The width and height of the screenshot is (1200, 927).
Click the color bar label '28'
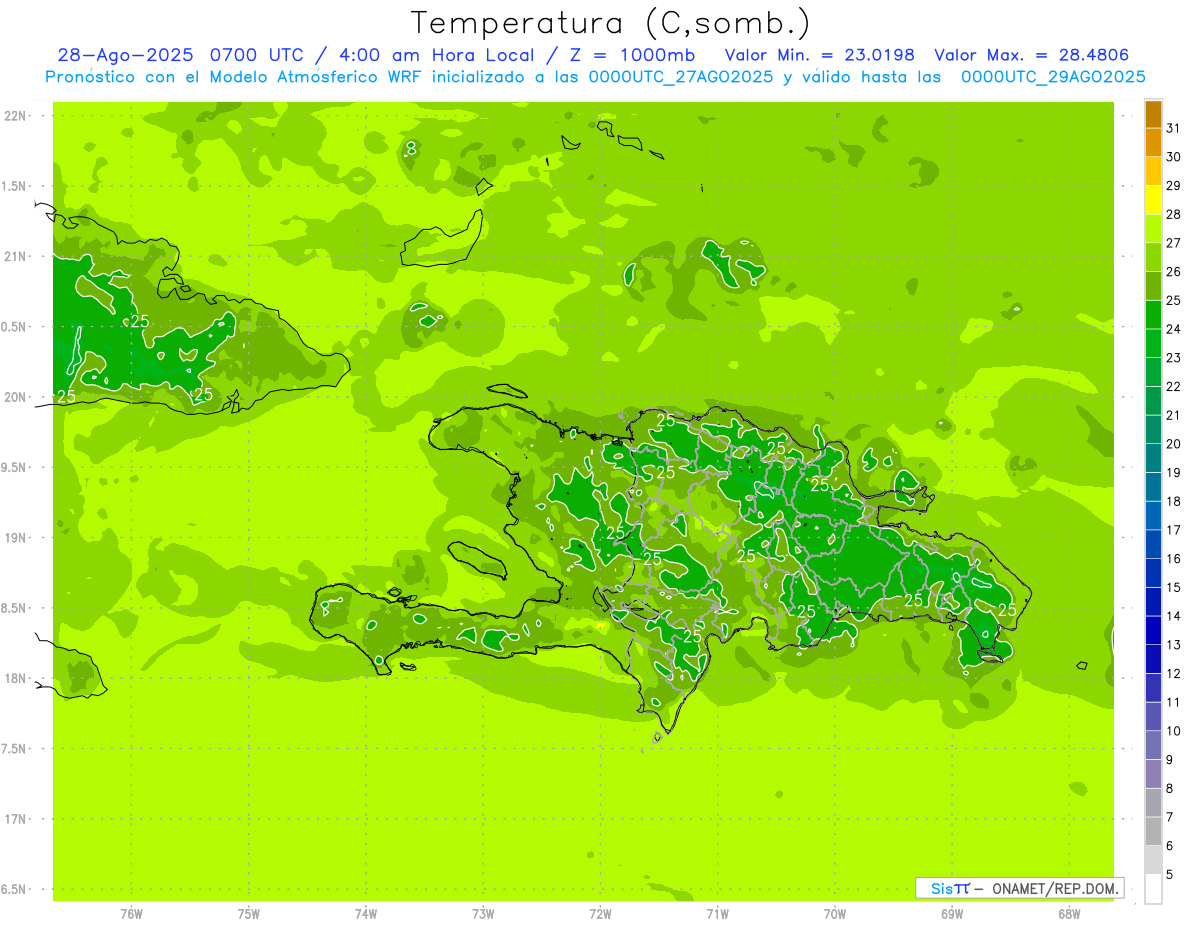[1174, 214]
